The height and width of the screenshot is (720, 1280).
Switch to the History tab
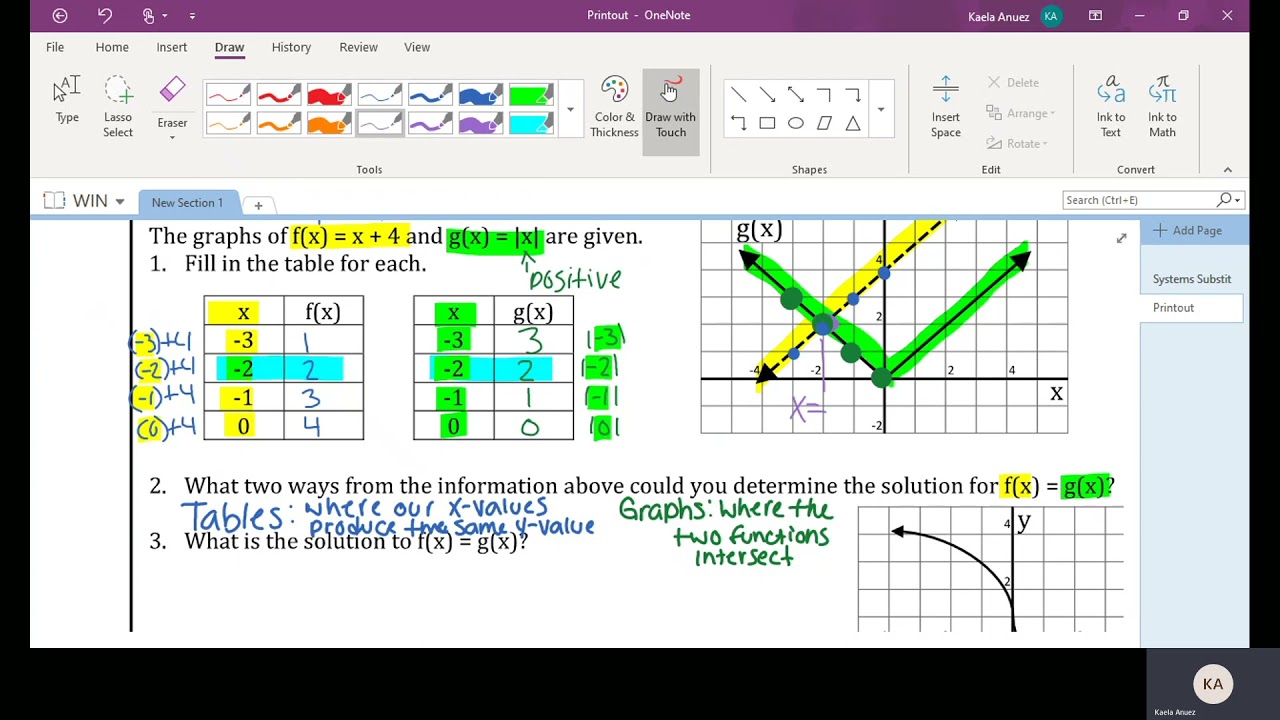click(291, 47)
